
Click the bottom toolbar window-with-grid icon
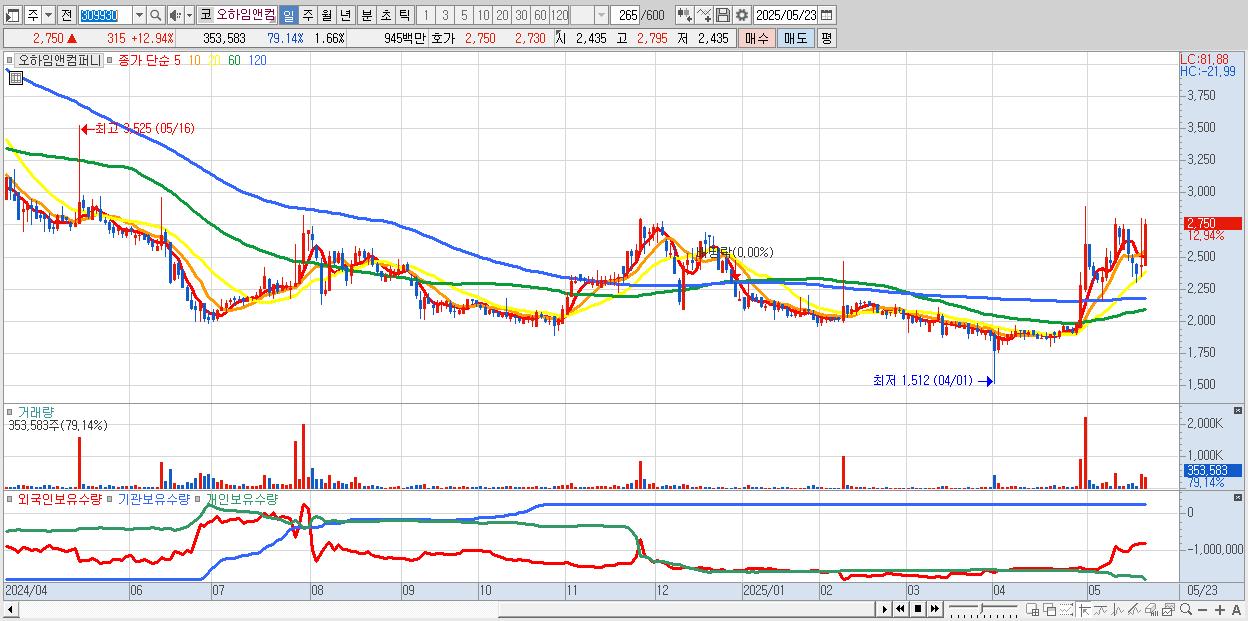(x=1033, y=609)
